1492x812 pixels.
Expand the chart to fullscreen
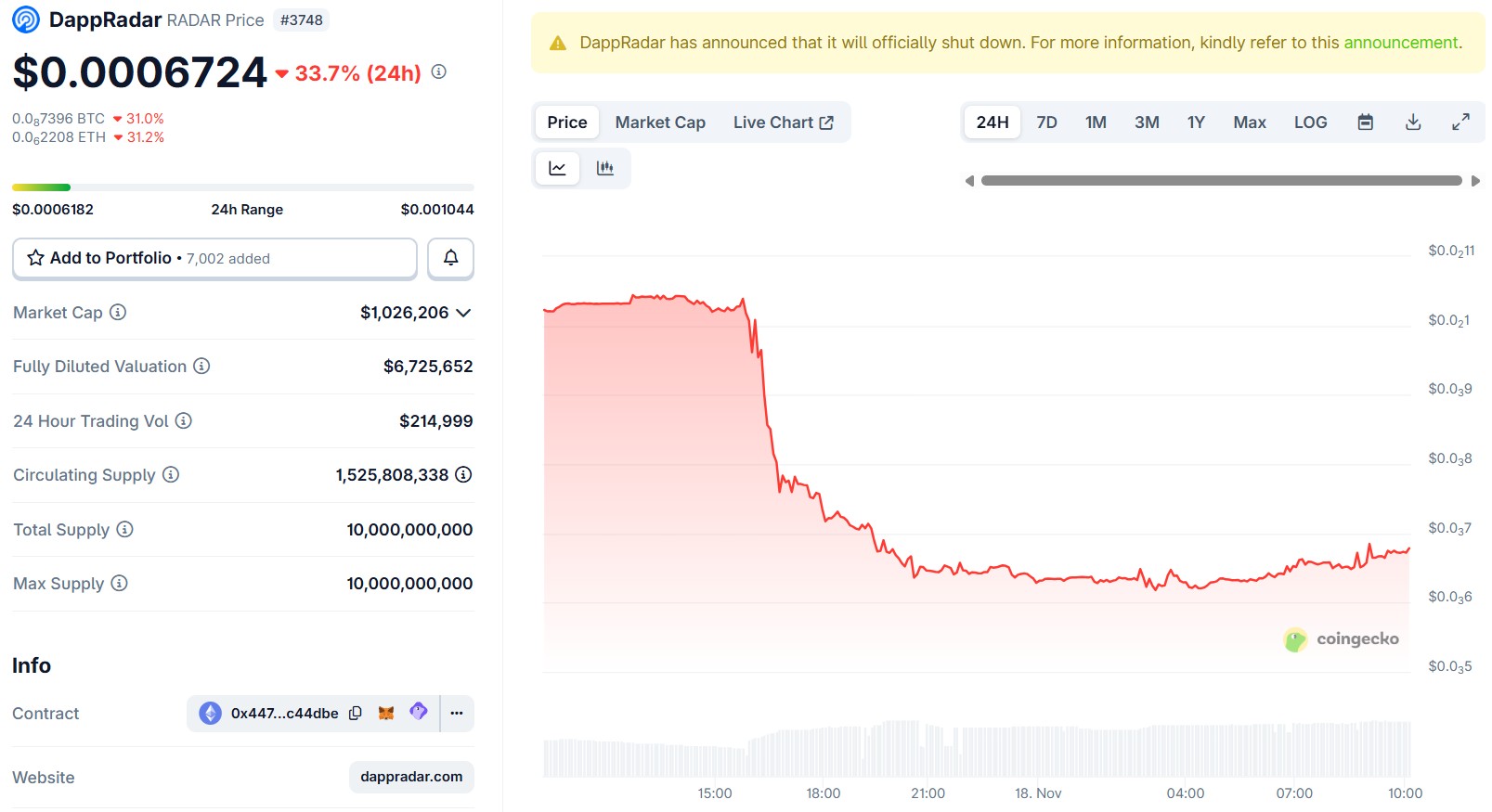pyautogui.click(x=1460, y=122)
